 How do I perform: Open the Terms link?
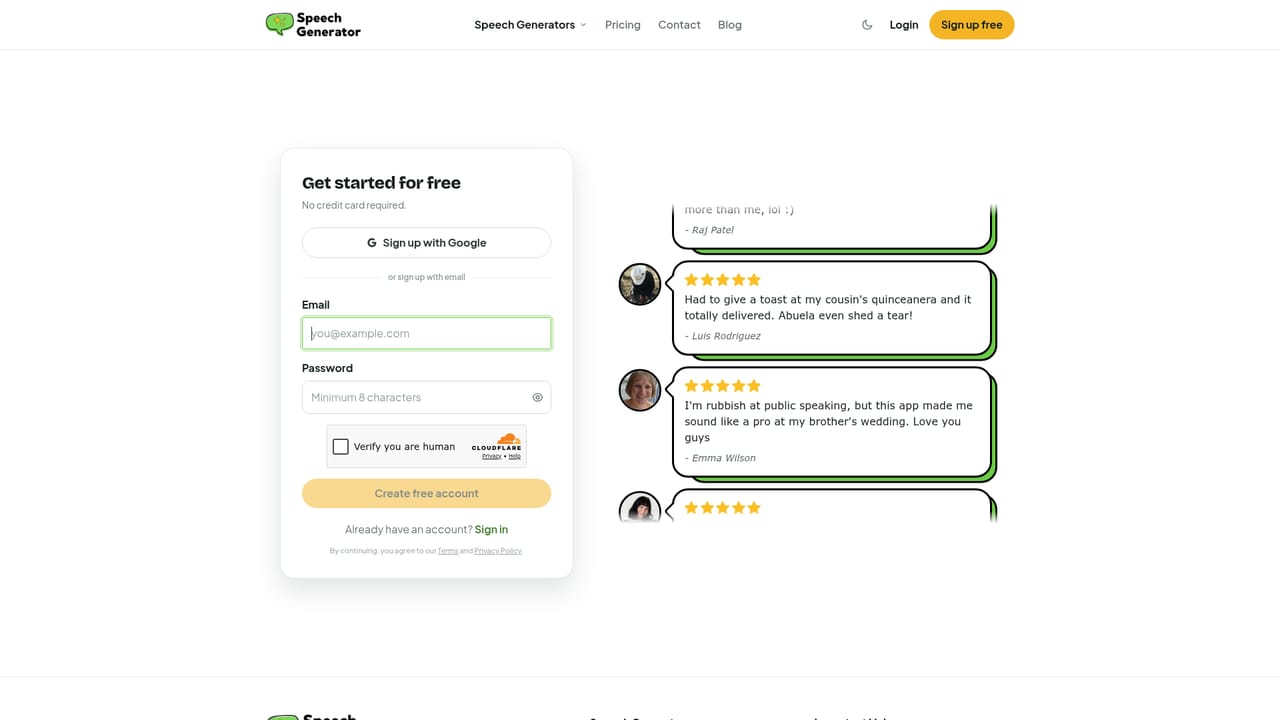pos(448,551)
